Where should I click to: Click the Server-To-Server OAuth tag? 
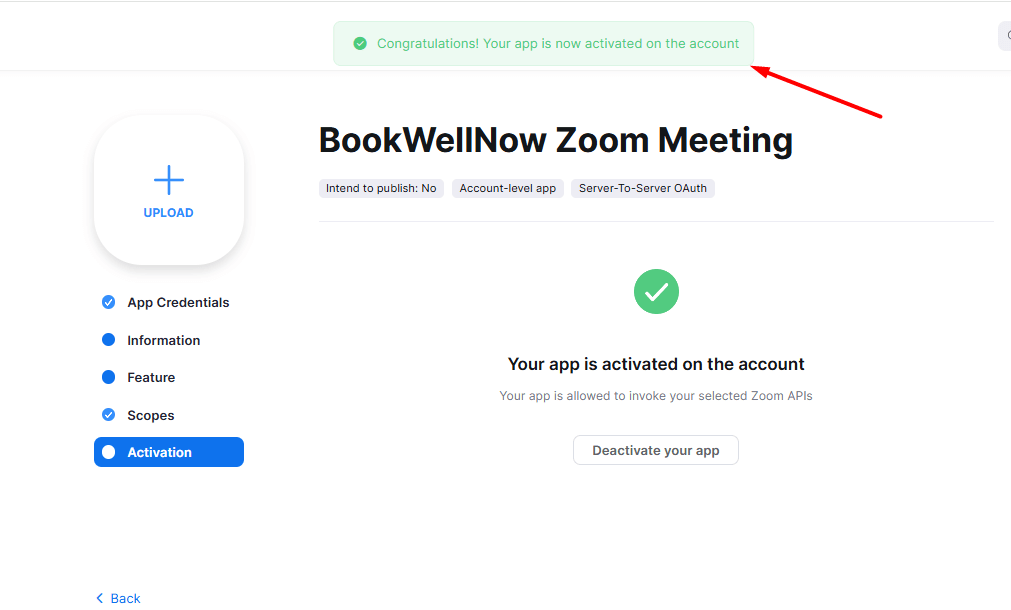pos(643,188)
